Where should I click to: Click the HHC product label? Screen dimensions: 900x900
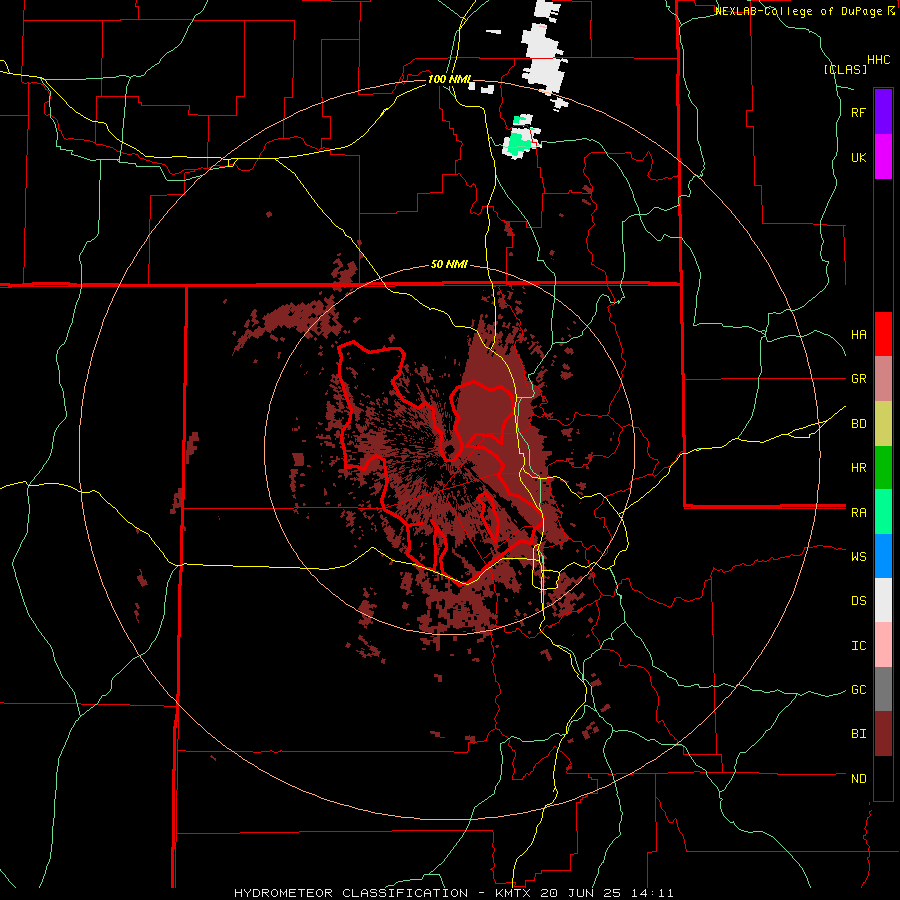click(x=879, y=60)
